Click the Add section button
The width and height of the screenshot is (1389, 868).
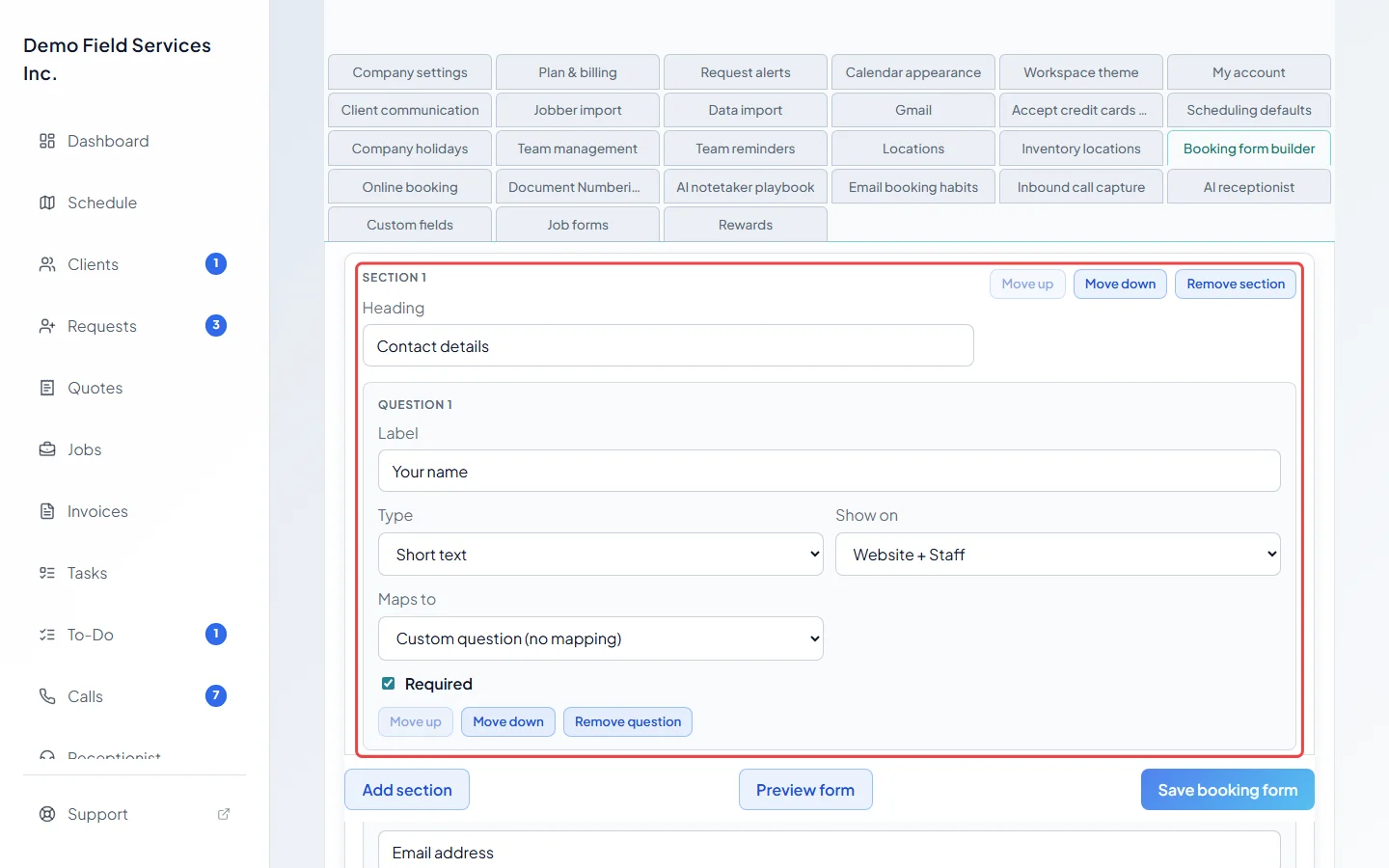[407, 790]
